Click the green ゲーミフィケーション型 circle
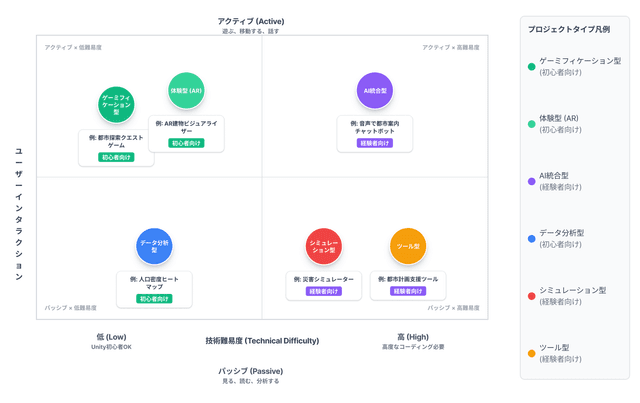This screenshot has width=640, height=403. tap(116, 105)
